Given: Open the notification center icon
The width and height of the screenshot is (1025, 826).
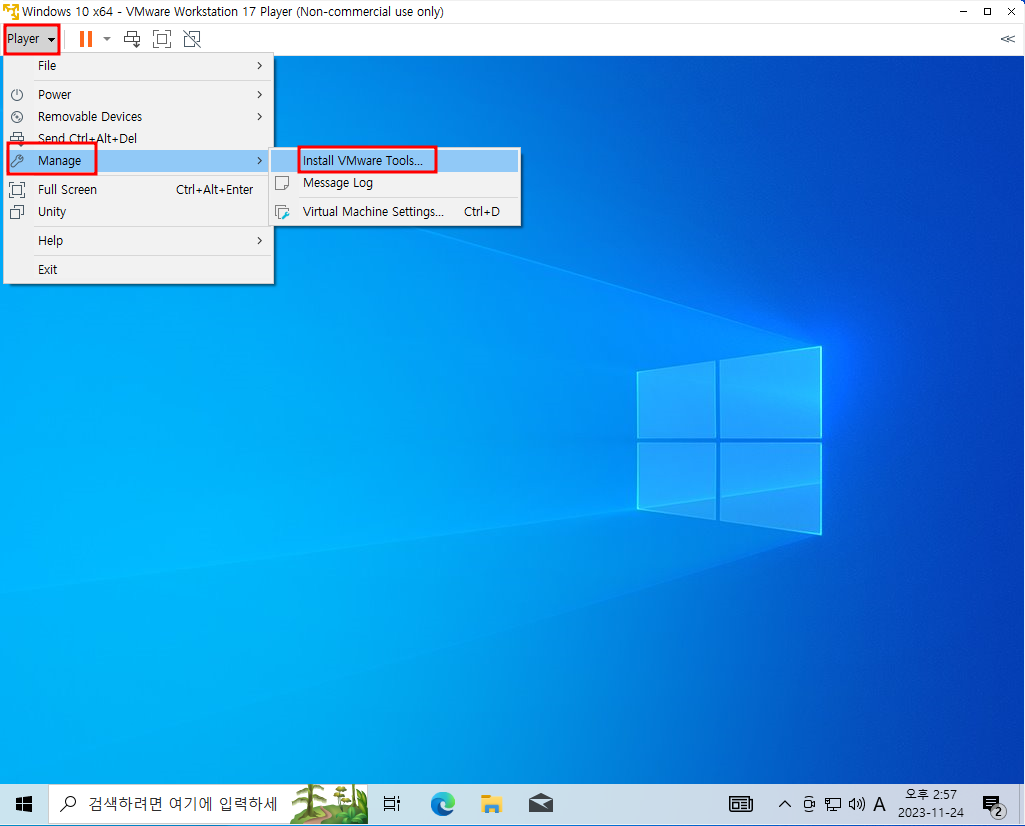Looking at the screenshot, I should pyautogui.click(x=994, y=806).
